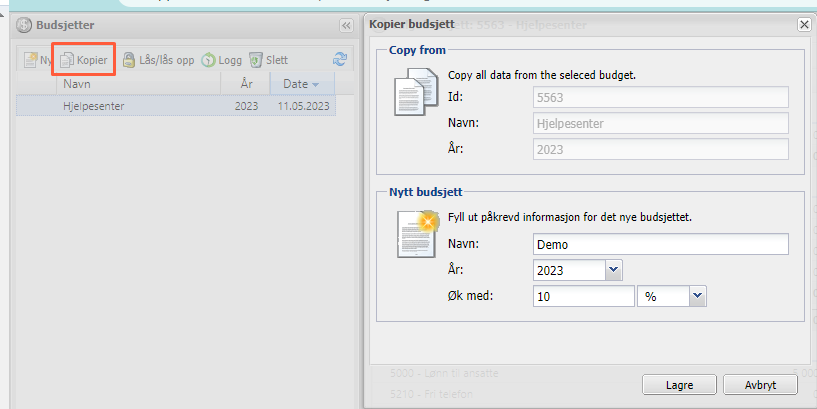817x409 pixels.
Task: Click the Lås/lås opp padlock icon
Action: [129, 60]
